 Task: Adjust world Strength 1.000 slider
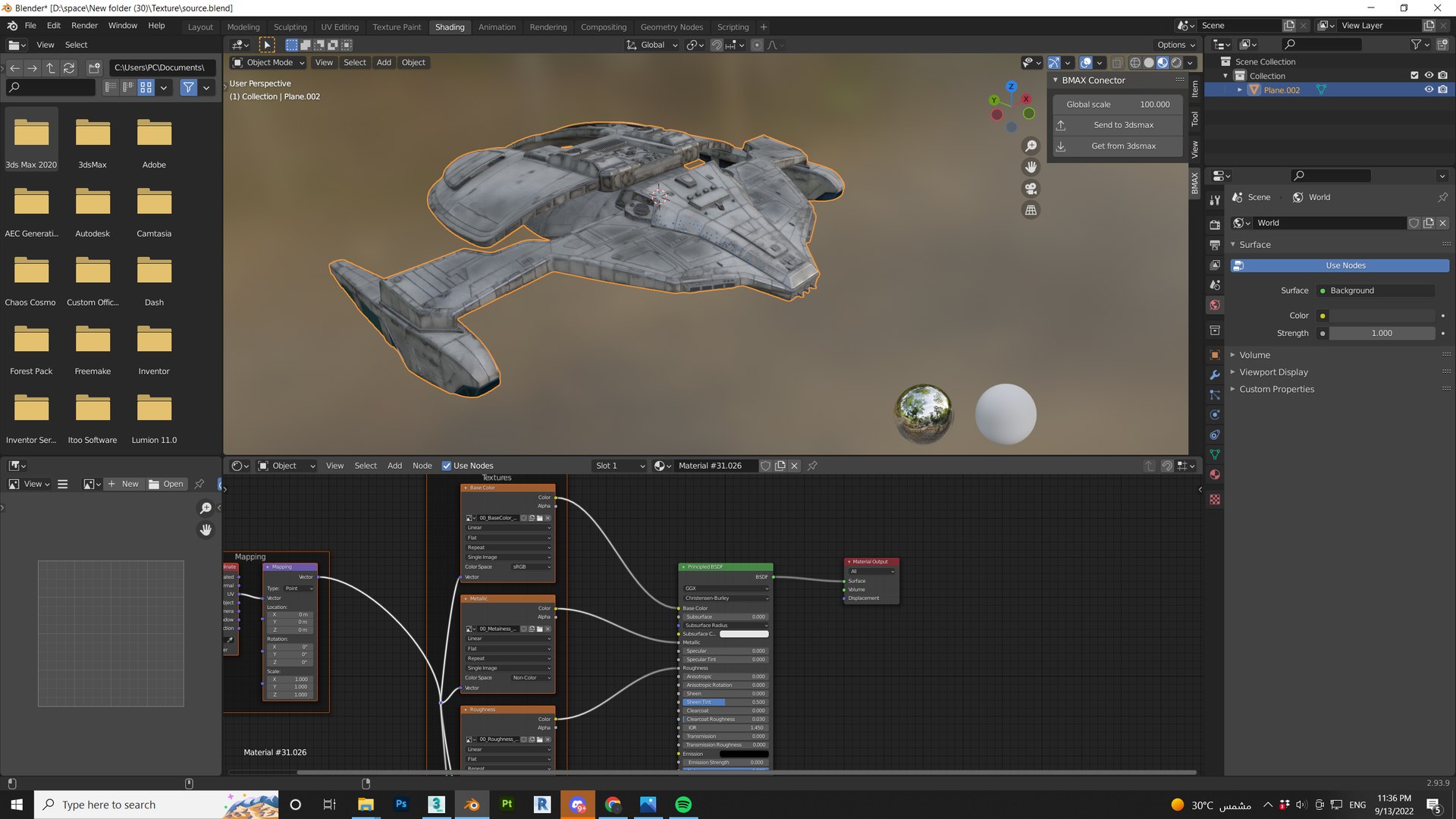[x=1382, y=333]
